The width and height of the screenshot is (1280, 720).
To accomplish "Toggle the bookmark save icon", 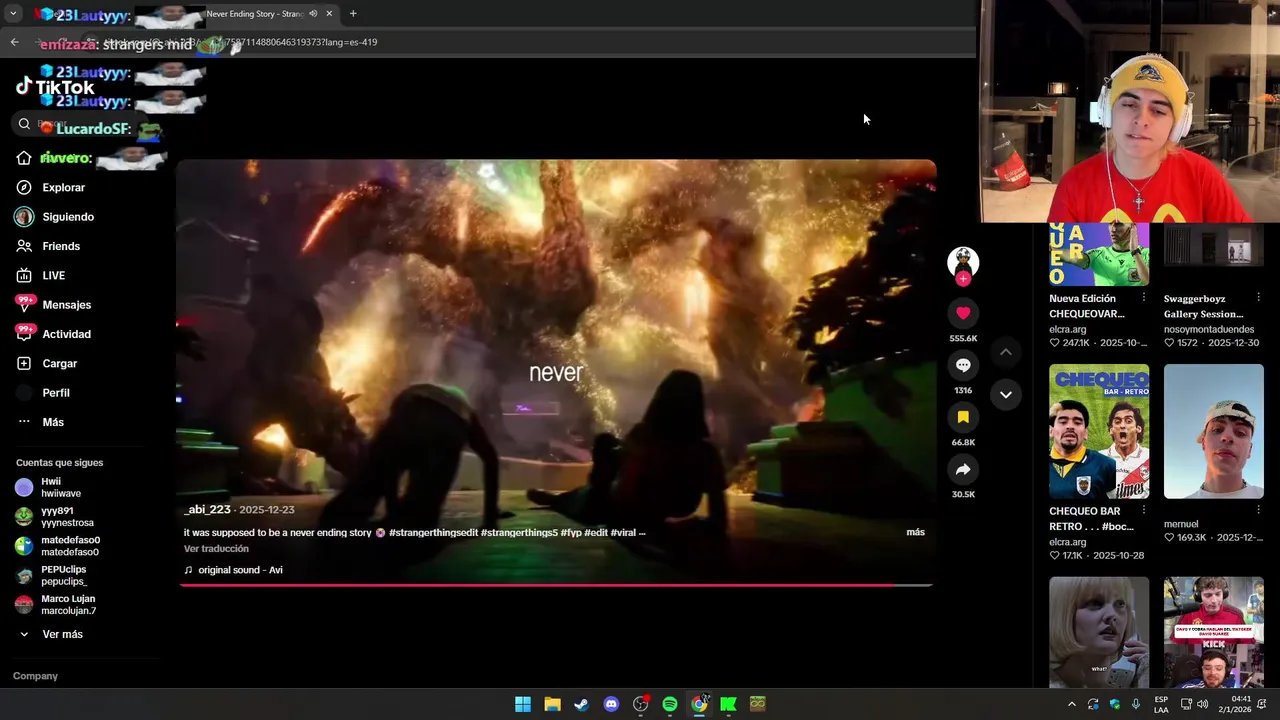I will click(963, 417).
